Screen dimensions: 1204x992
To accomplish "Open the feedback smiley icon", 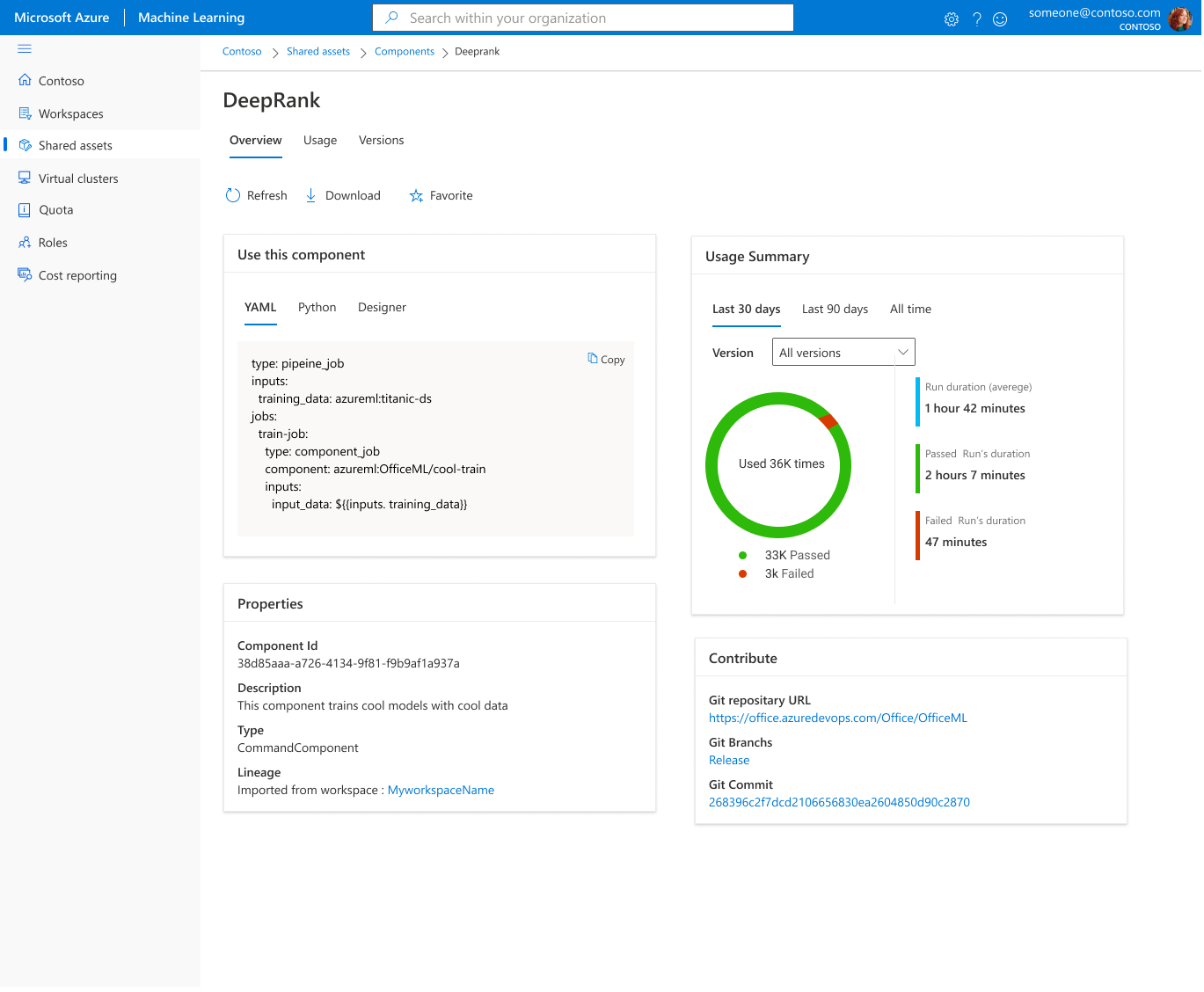I will point(1000,19).
